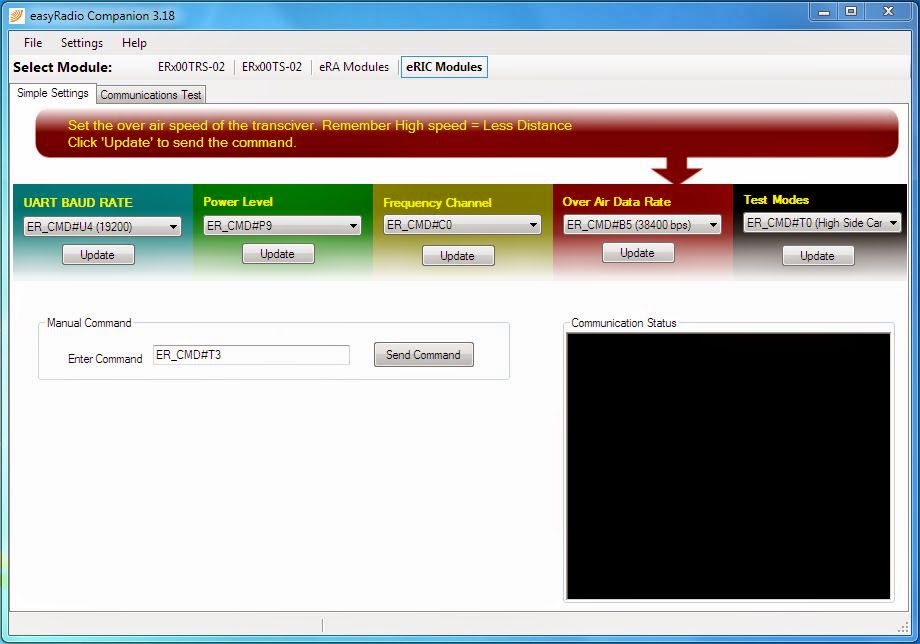The image size is (920, 644).
Task: Click the Send Command button
Action: point(424,355)
